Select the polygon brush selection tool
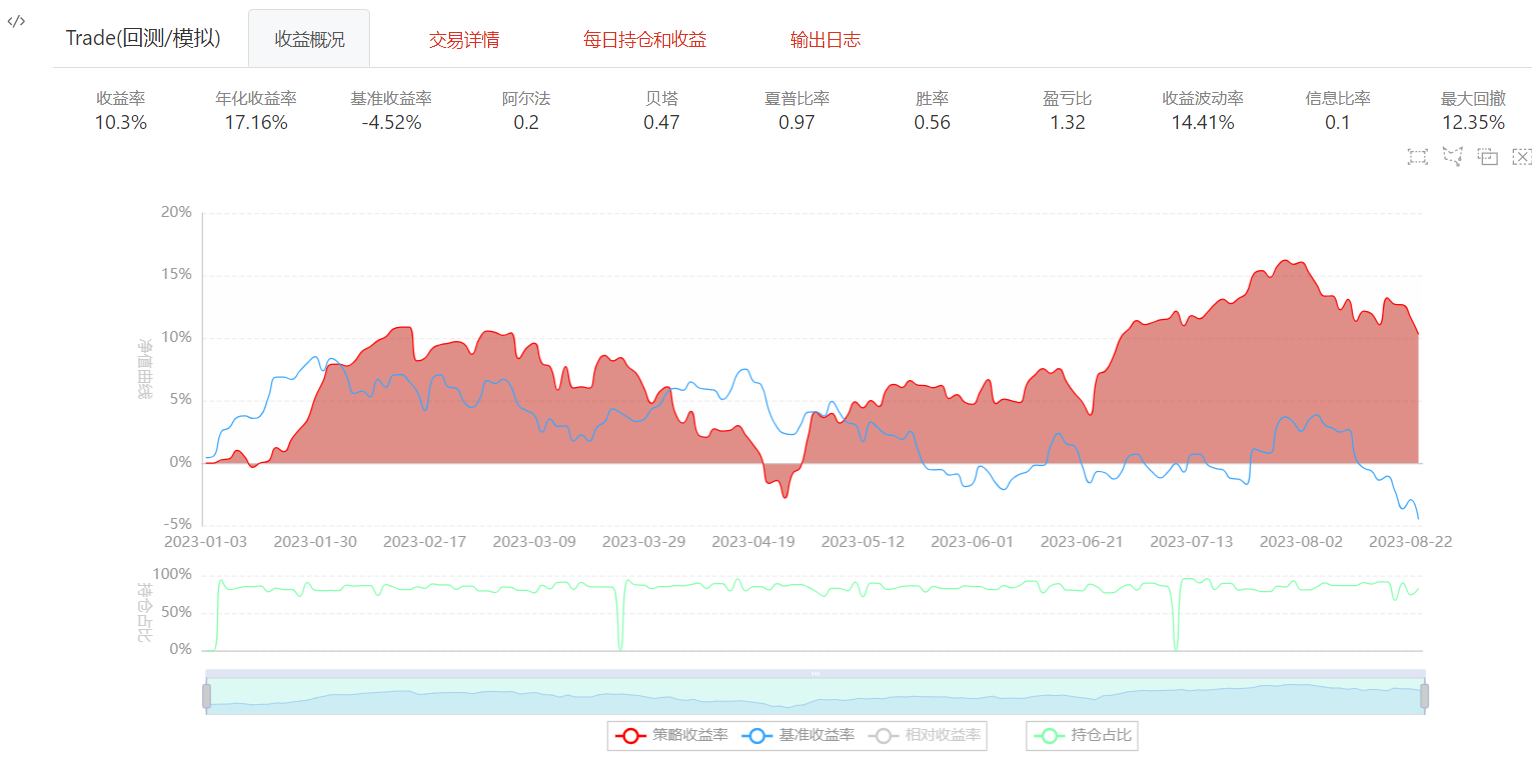This screenshot has height=763, width=1532. point(1452,157)
